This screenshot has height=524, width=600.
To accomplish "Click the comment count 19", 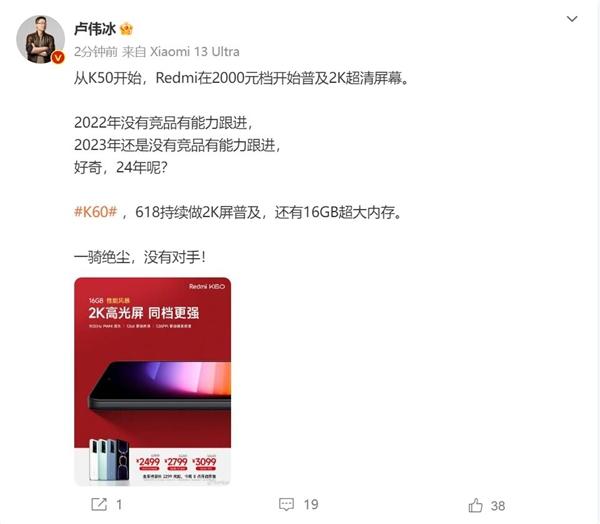I will (x=311, y=504).
